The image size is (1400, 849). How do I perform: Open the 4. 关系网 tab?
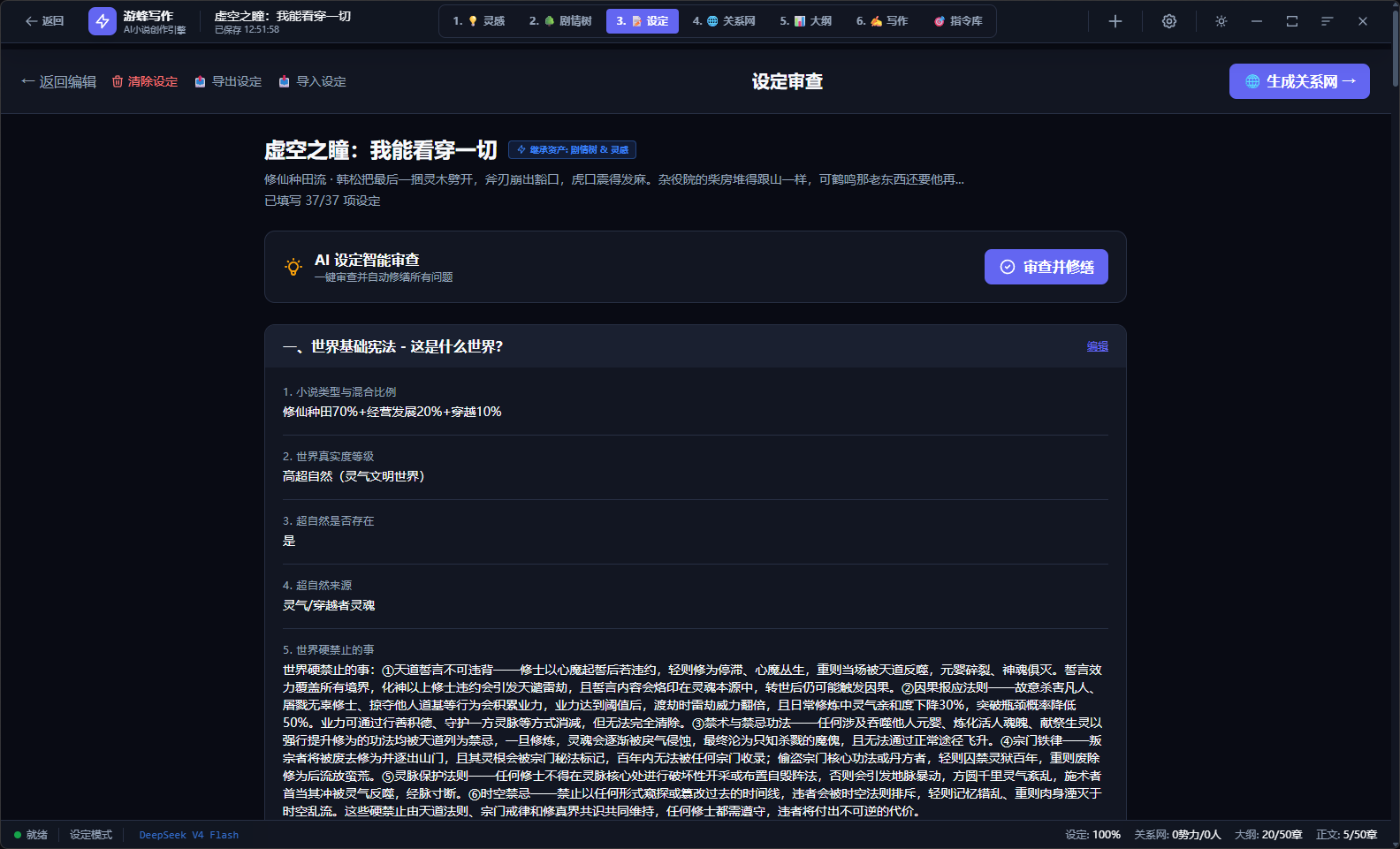coord(724,21)
